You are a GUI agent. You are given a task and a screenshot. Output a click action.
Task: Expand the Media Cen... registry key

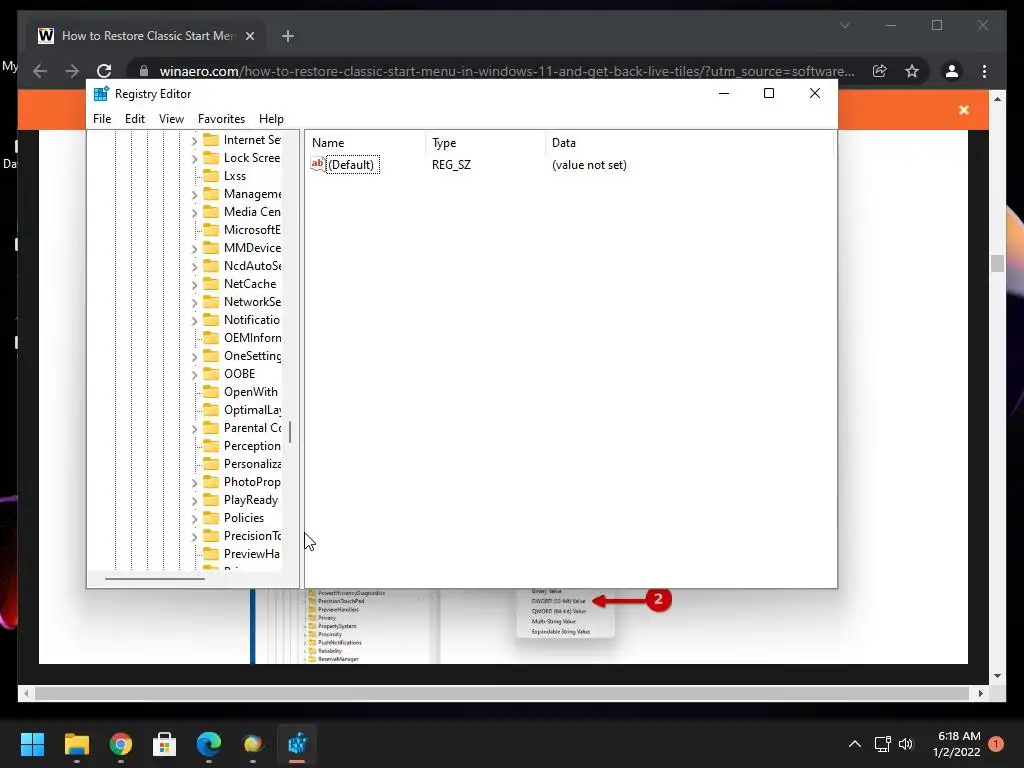pyautogui.click(x=194, y=213)
